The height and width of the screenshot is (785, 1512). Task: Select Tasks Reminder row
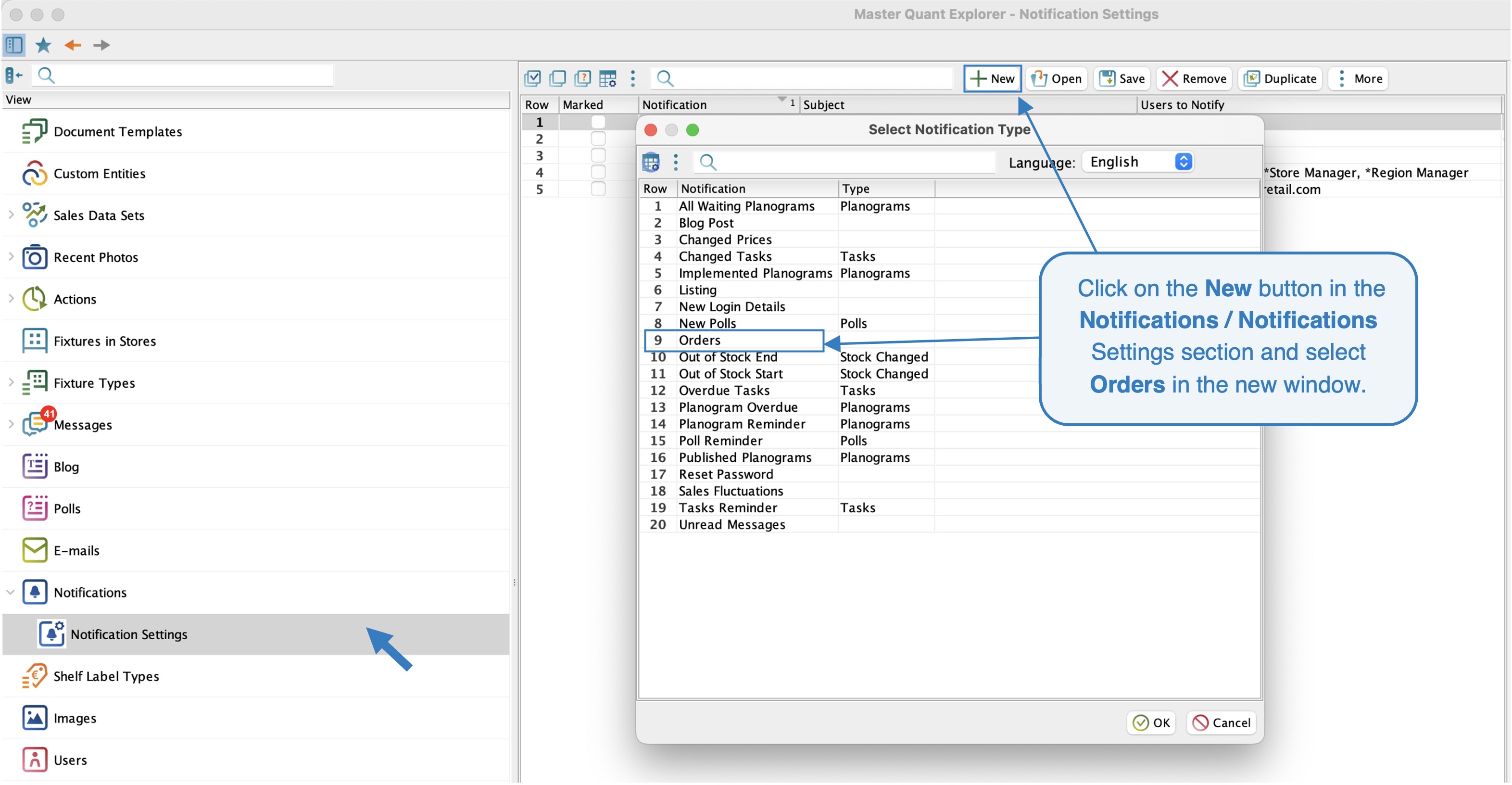[x=950, y=508]
